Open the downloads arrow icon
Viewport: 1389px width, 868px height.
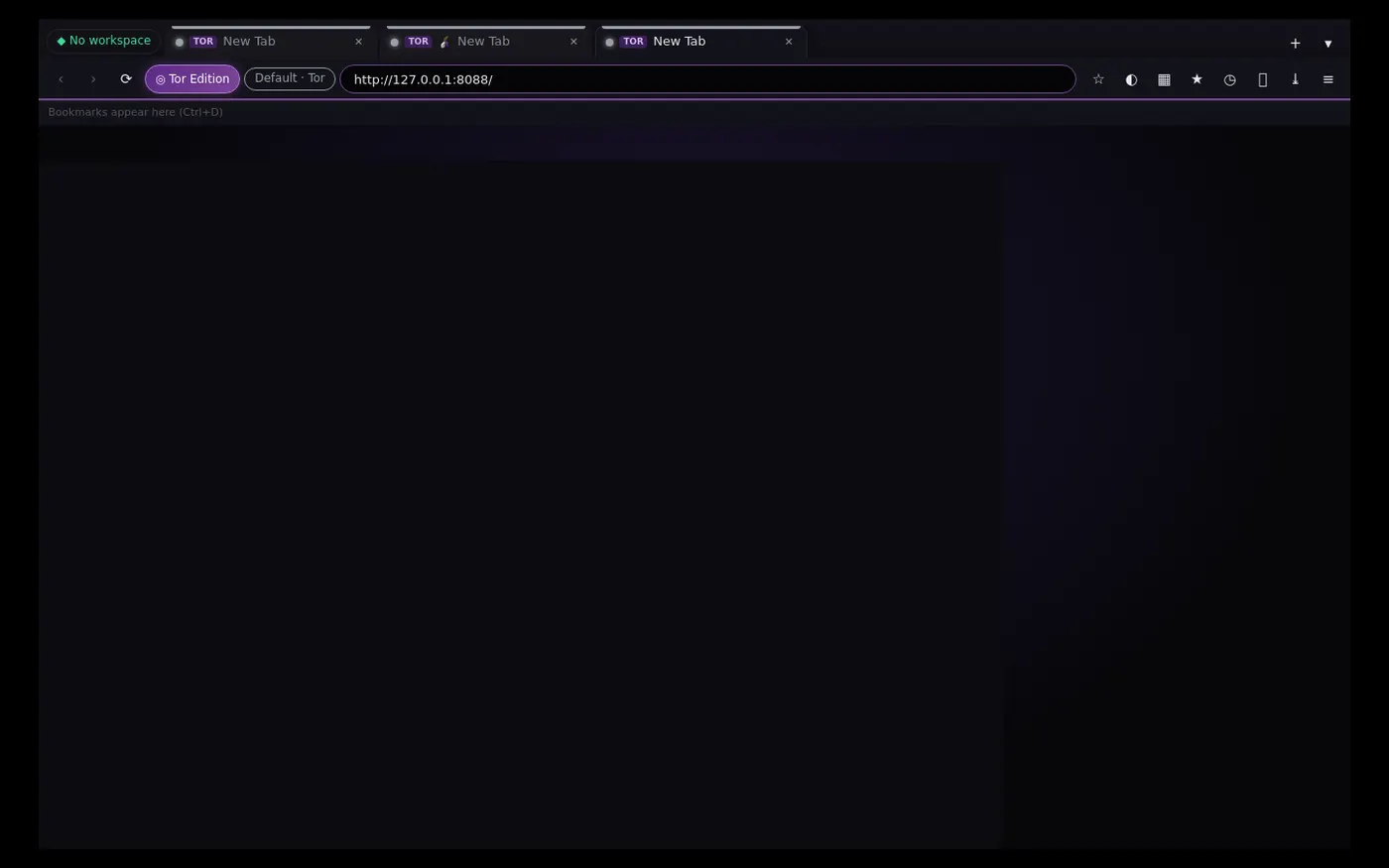(1295, 79)
